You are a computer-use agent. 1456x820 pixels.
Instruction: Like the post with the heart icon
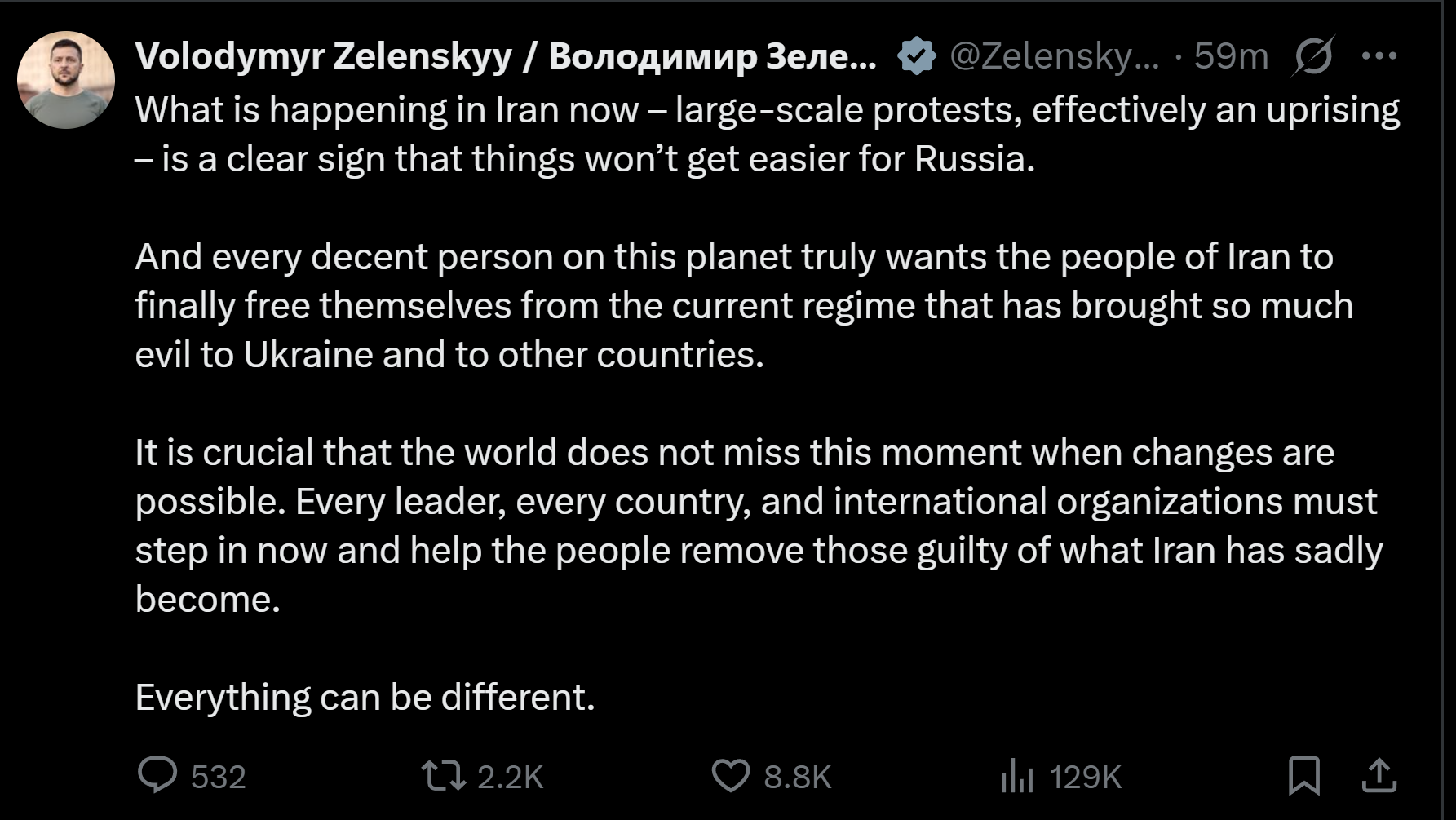click(x=730, y=776)
